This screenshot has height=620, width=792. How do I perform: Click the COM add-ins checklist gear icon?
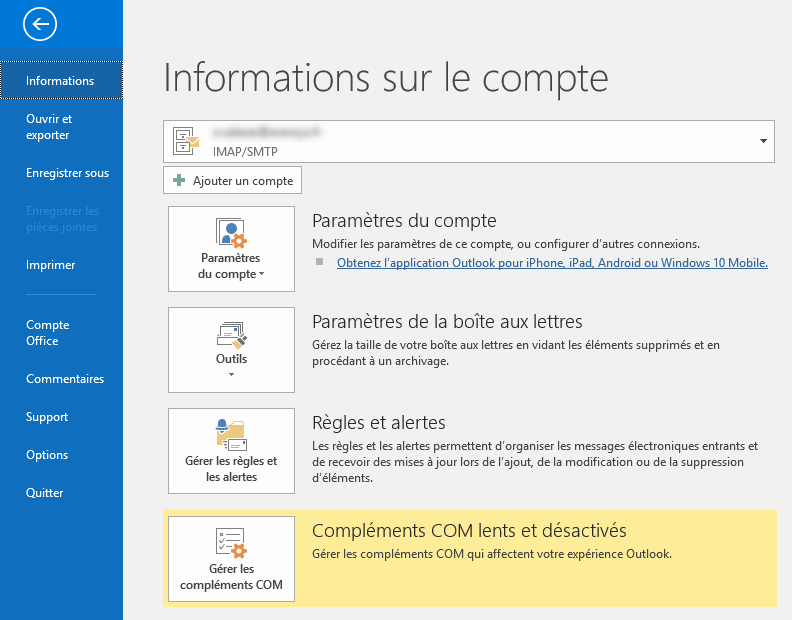click(x=231, y=543)
